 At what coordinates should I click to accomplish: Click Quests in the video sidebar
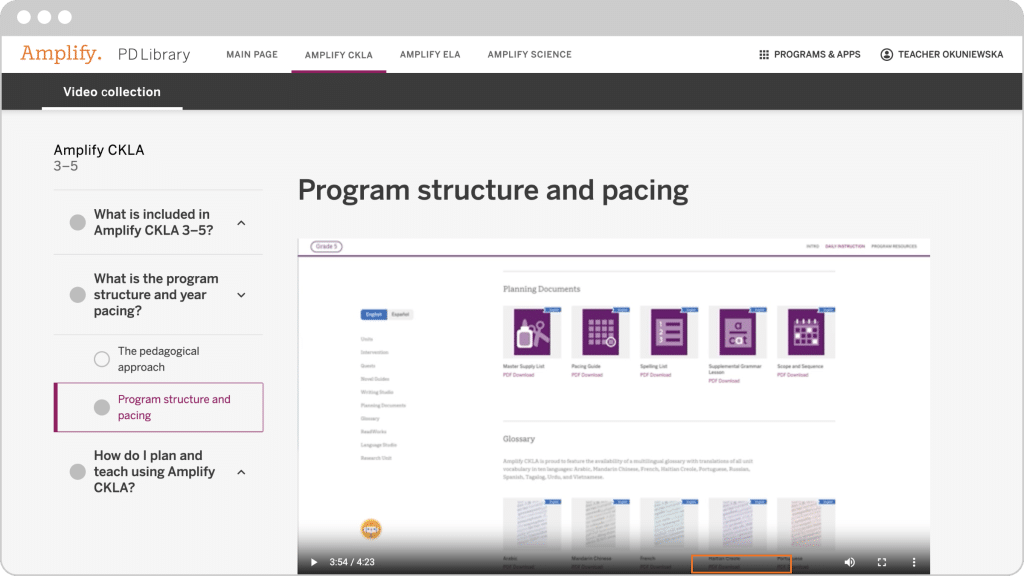coord(368,366)
